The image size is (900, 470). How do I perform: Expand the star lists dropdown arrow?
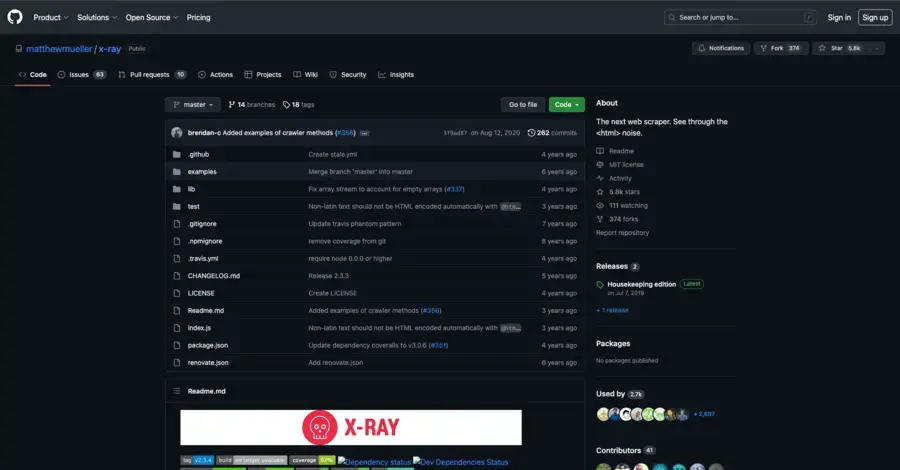(x=876, y=48)
